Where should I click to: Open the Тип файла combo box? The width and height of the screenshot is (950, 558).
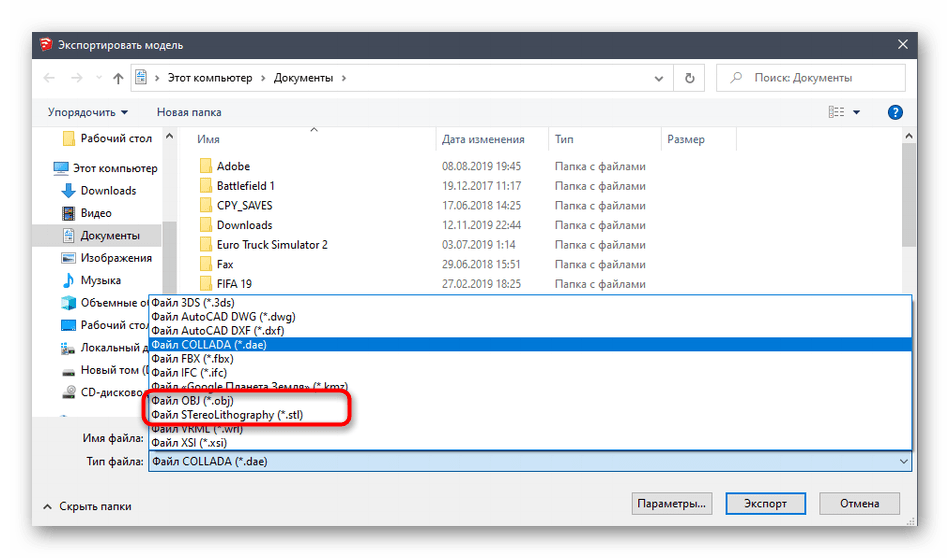click(x=530, y=461)
